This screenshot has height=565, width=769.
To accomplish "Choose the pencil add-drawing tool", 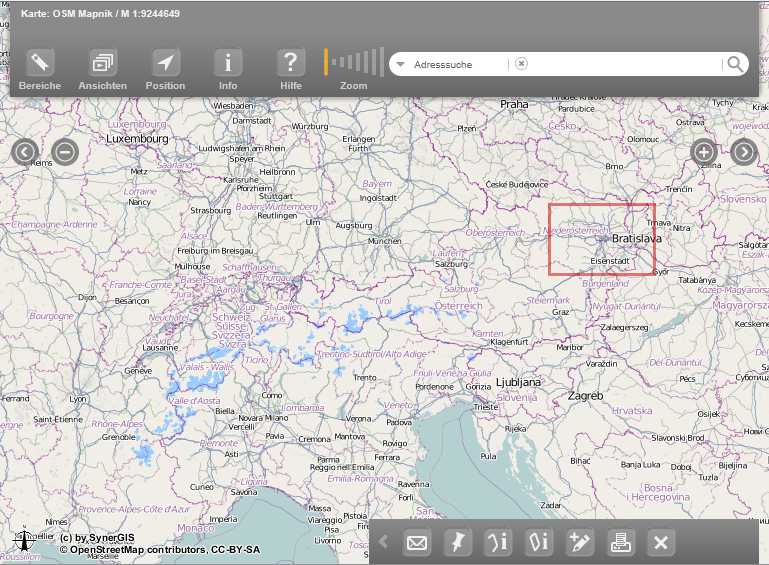I will pyautogui.click(x=580, y=543).
